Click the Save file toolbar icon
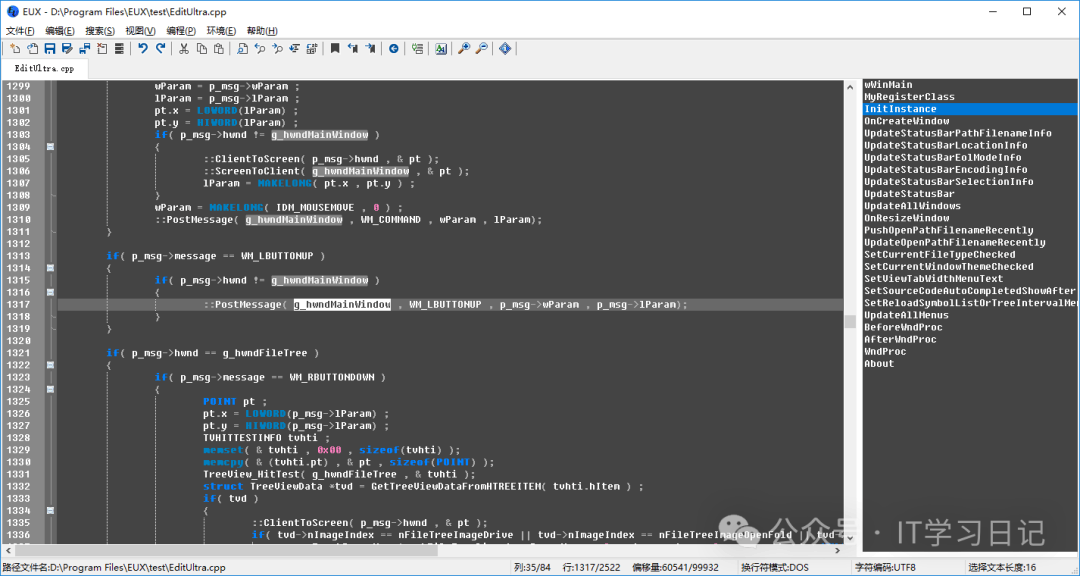The height and width of the screenshot is (576, 1080). coord(50,48)
